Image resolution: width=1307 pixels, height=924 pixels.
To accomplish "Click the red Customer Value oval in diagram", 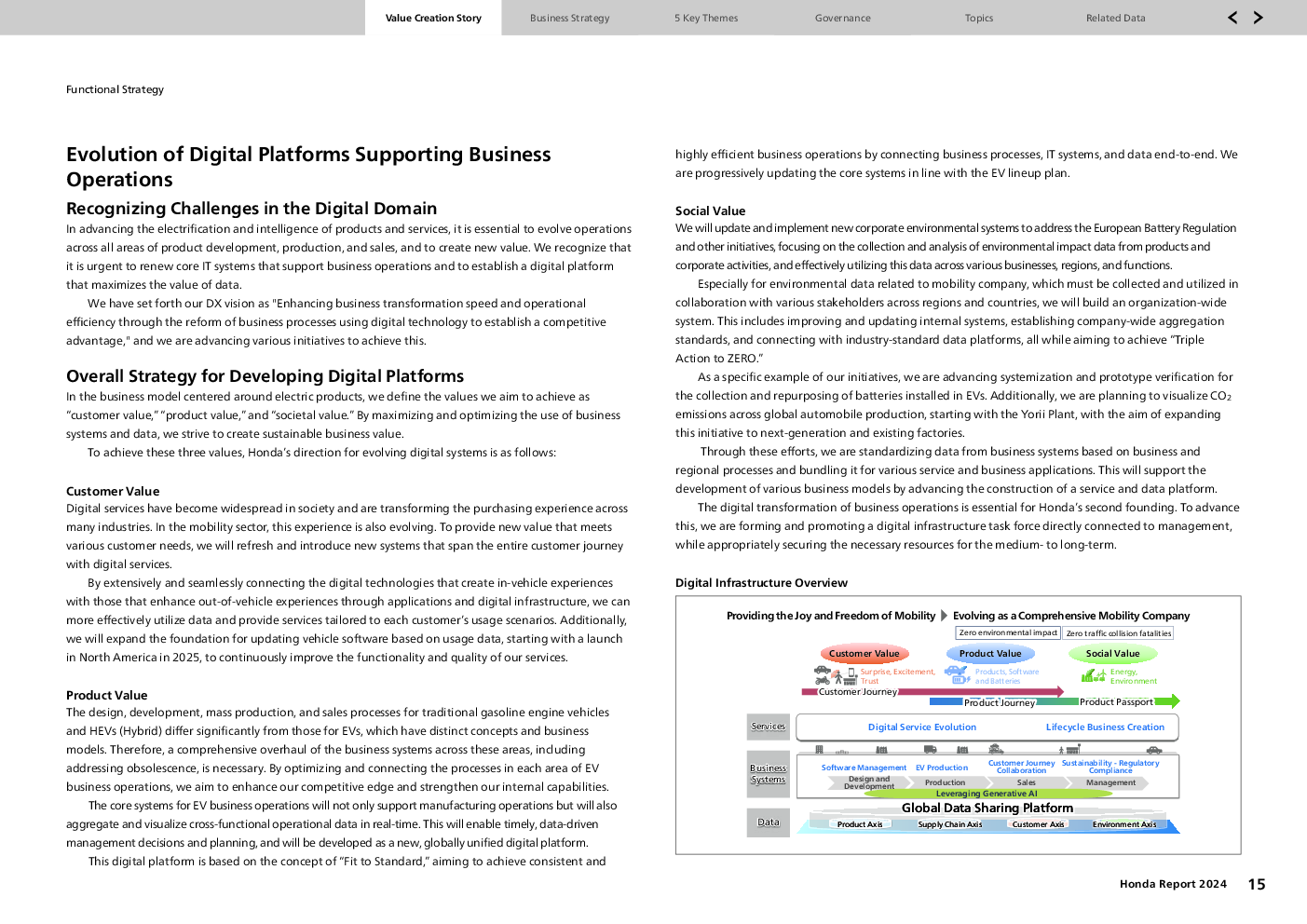I will (x=865, y=654).
